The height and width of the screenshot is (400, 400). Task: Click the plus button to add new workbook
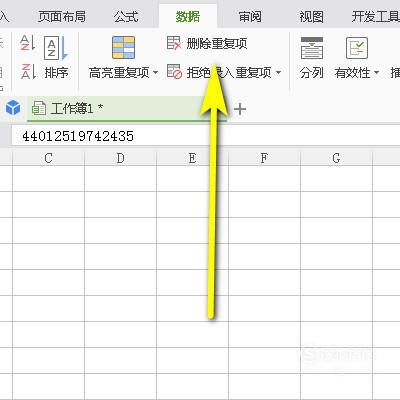click(240, 109)
